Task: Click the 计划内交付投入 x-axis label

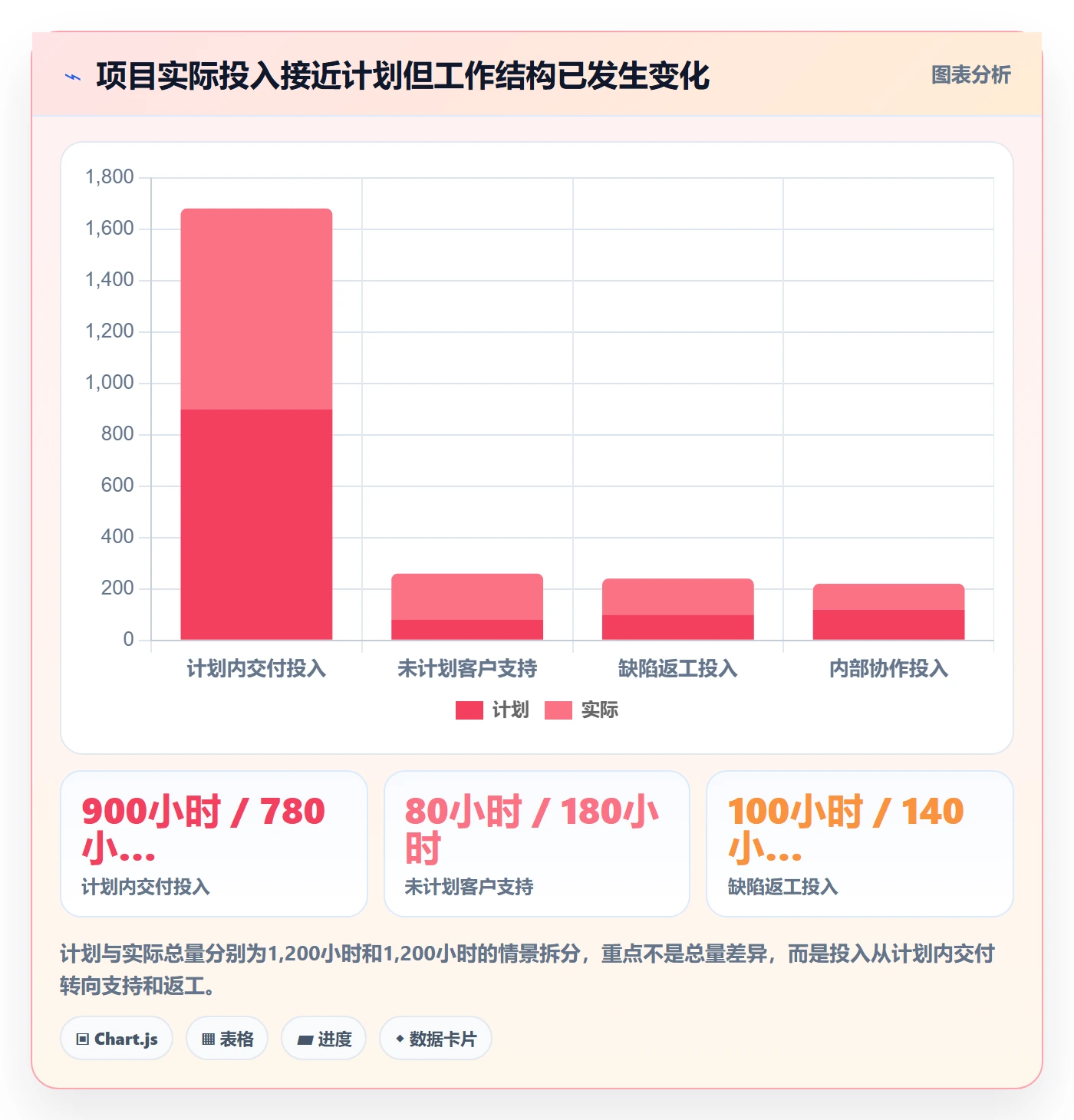Action: point(256,669)
